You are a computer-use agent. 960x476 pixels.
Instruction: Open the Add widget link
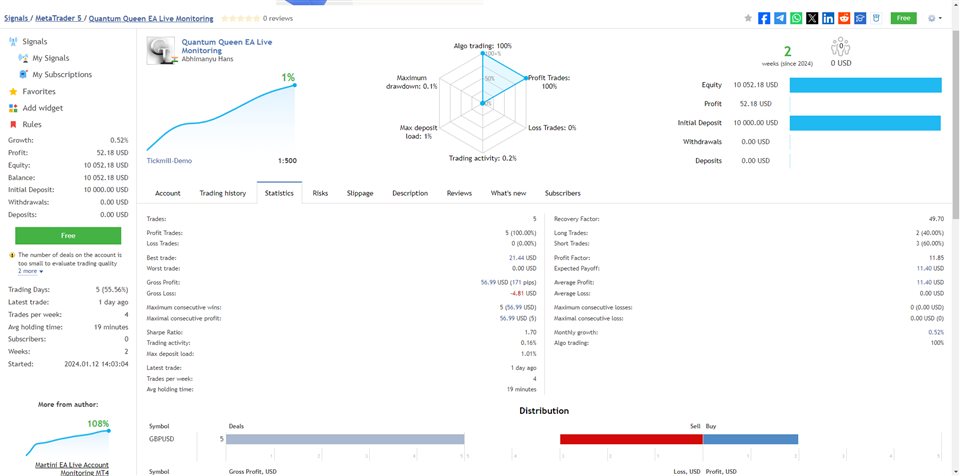[x=43, y=108]
